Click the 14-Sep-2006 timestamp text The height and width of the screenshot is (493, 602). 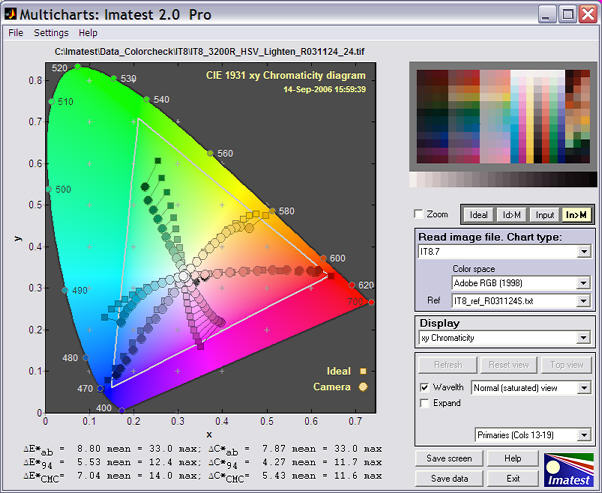324,89
